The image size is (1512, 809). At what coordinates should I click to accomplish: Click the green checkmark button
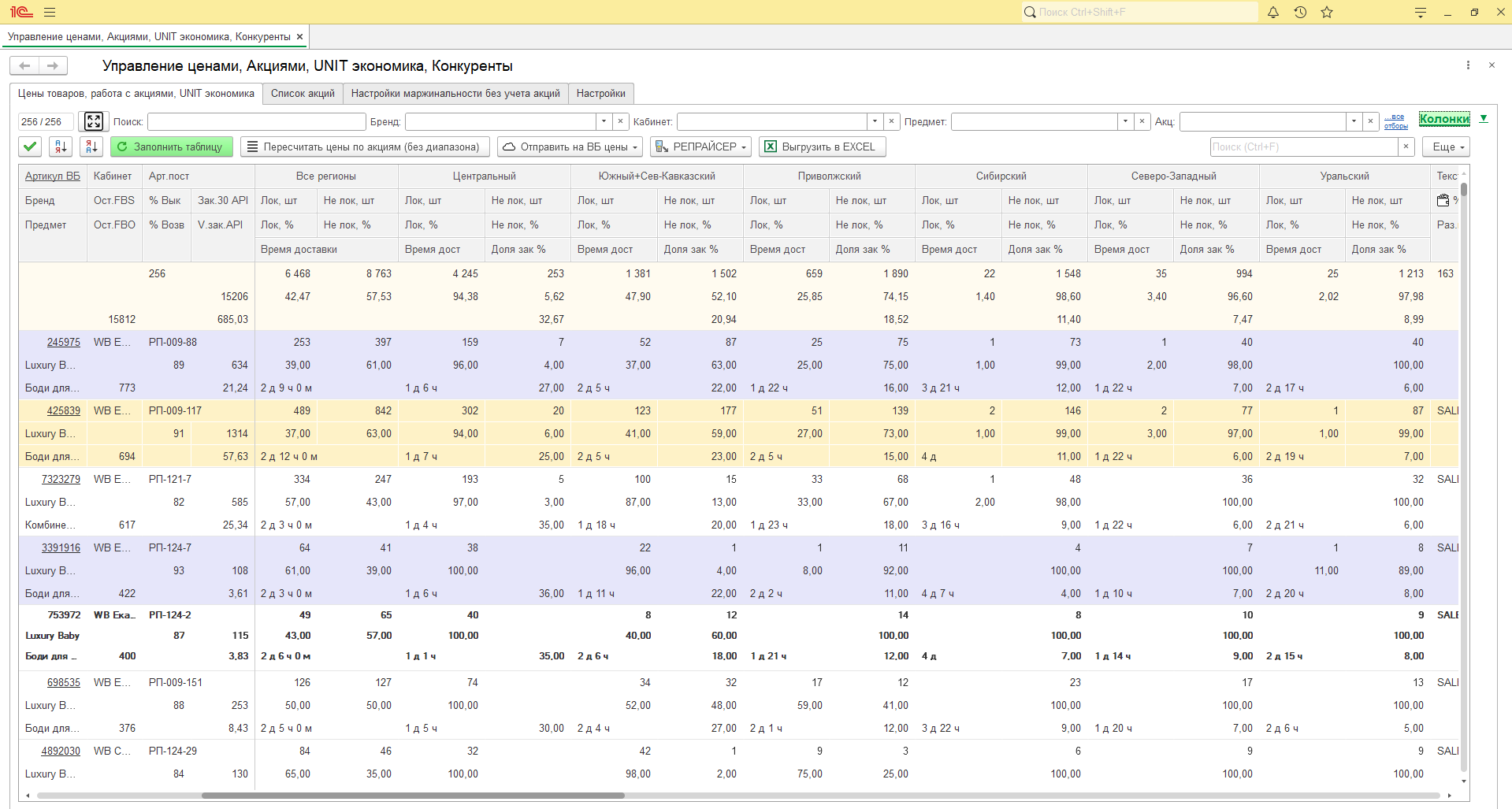(30, 147)
